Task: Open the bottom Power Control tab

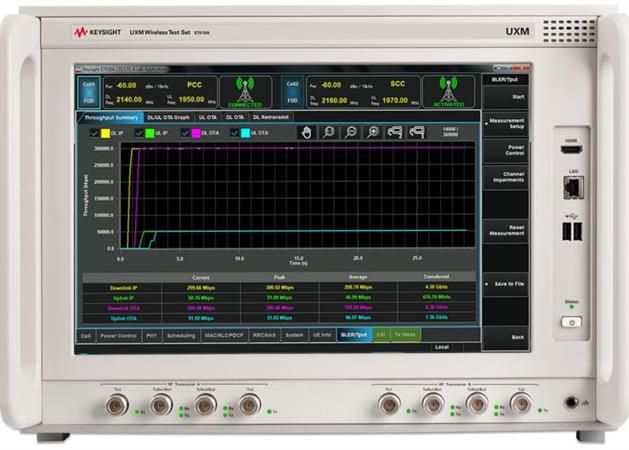Action: [118, 336]
